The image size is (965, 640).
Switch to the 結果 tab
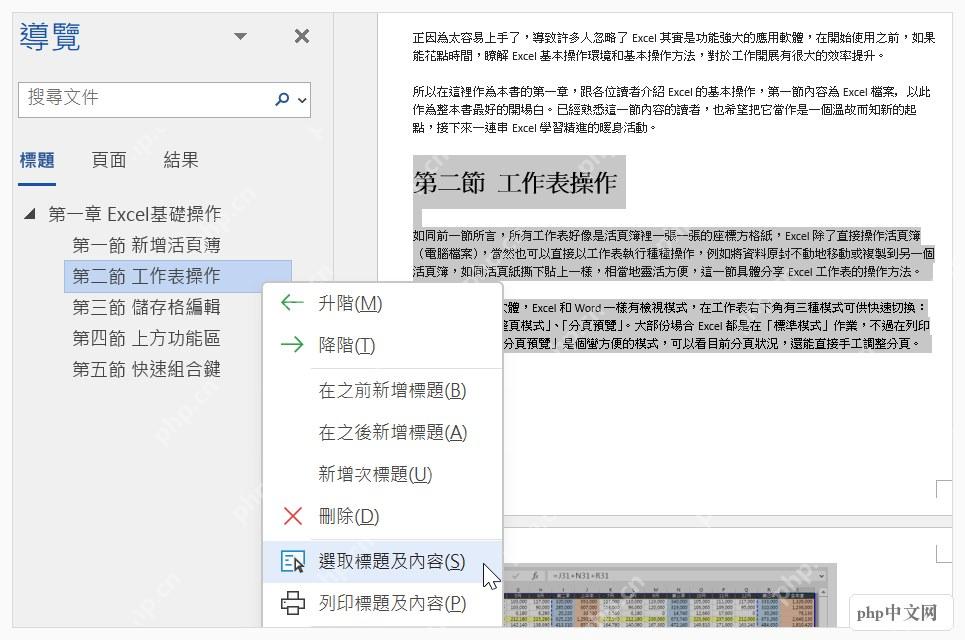[x=181, y=161]
